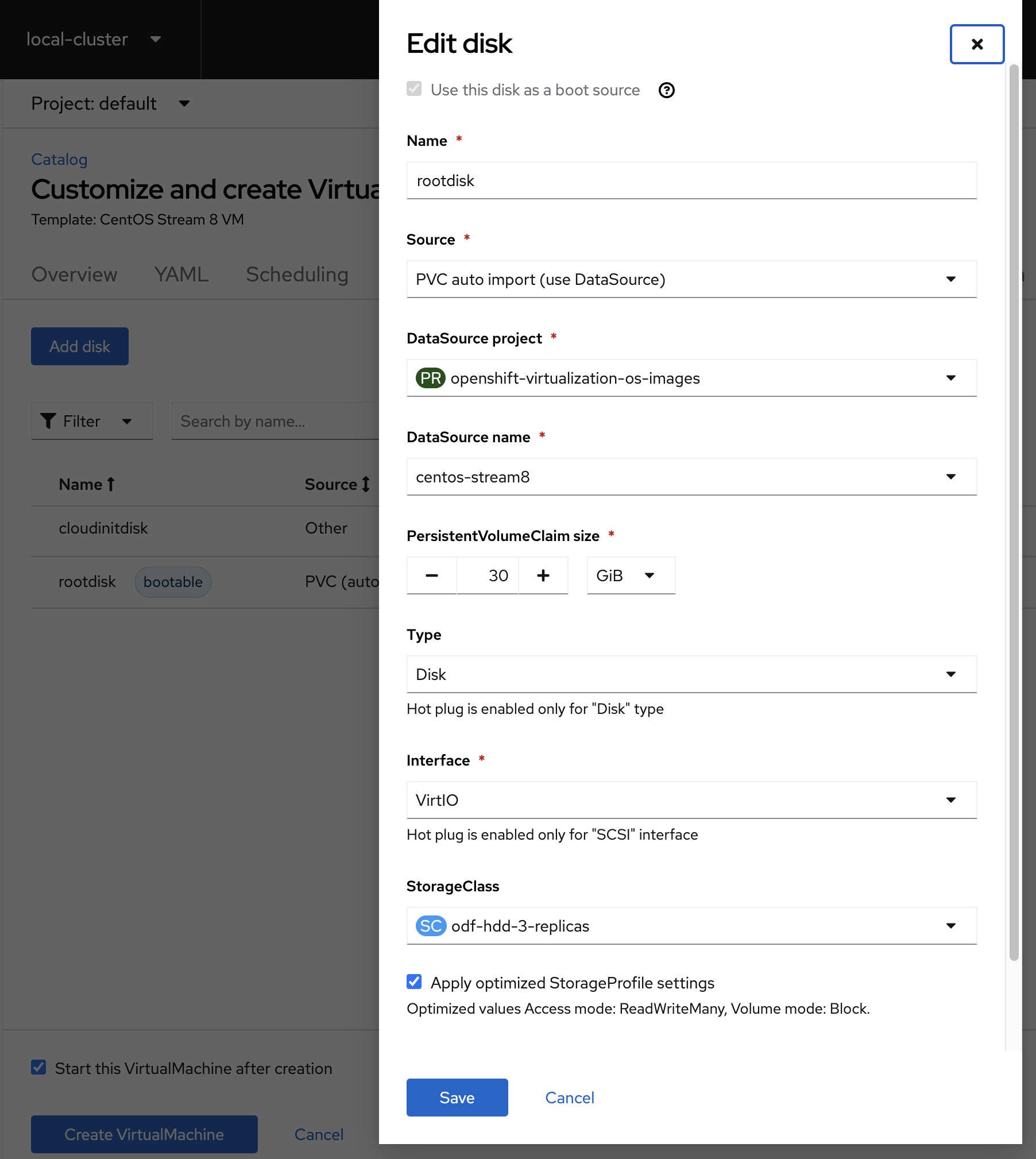The width and height of the screenshot is (1036, 1159).
Task: Click Cancel link in Edit disk dialog
Action: 569,1098
